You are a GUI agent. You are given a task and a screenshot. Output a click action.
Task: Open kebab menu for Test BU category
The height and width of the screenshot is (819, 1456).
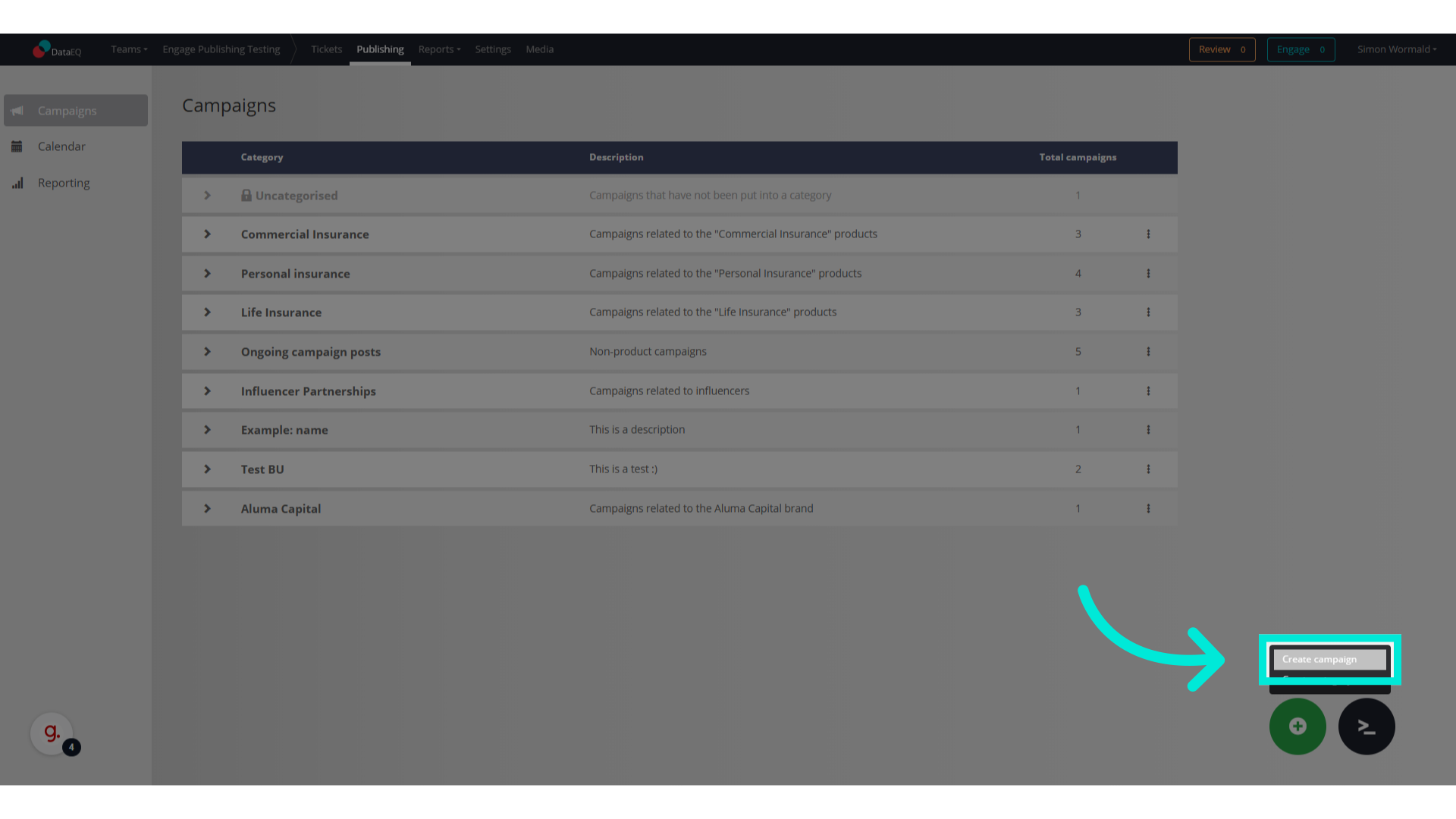pos(1148,469)
